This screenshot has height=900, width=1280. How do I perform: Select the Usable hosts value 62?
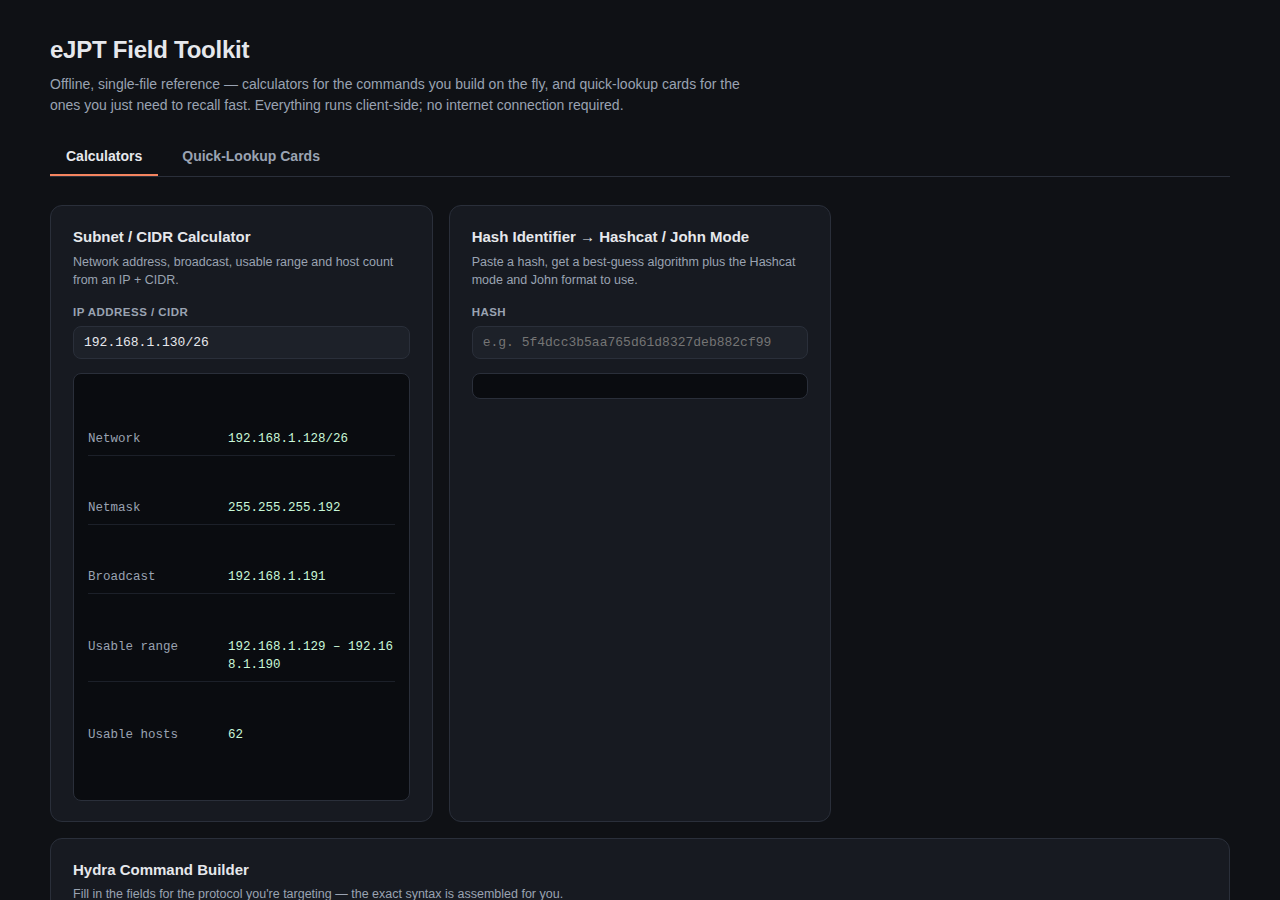tap(235, 734)
